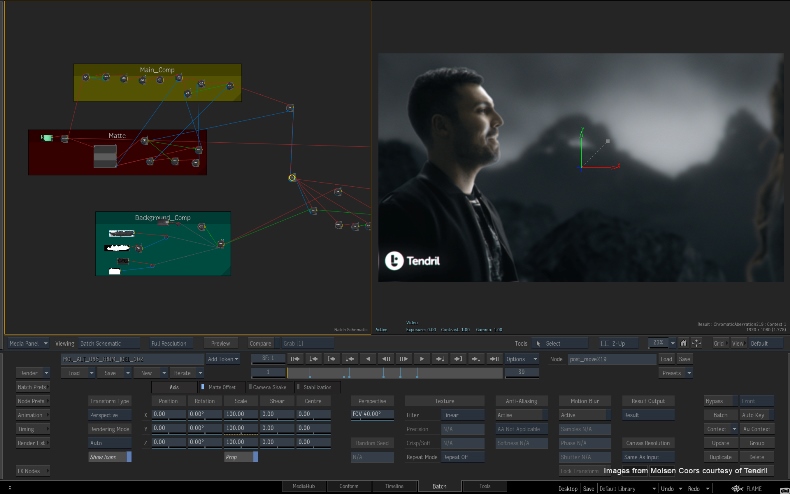Toggle the Auto Key button
The image size is (790, 494).
pyautogui.click(x=757, y=415)
